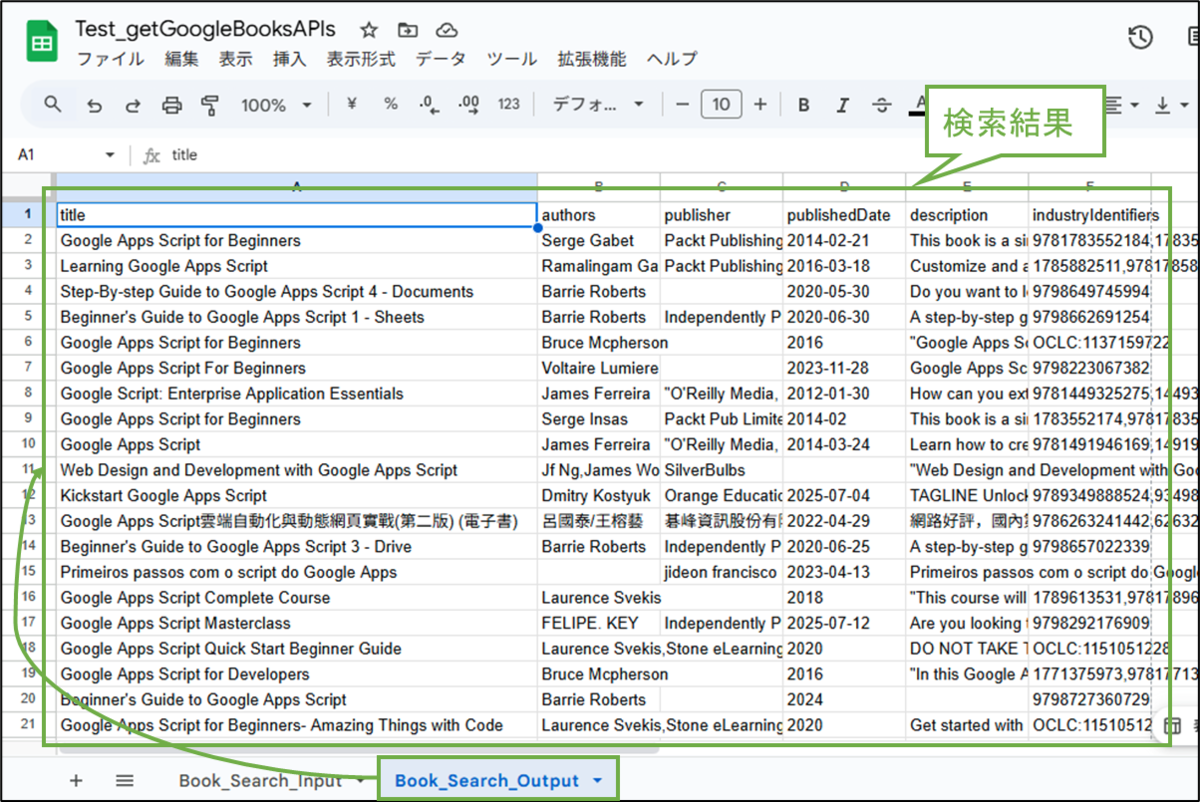Select author cell Voltaire Lumiere
Image resolution: width=1200 pixels, height=802 pixels.
click(599, 368)
